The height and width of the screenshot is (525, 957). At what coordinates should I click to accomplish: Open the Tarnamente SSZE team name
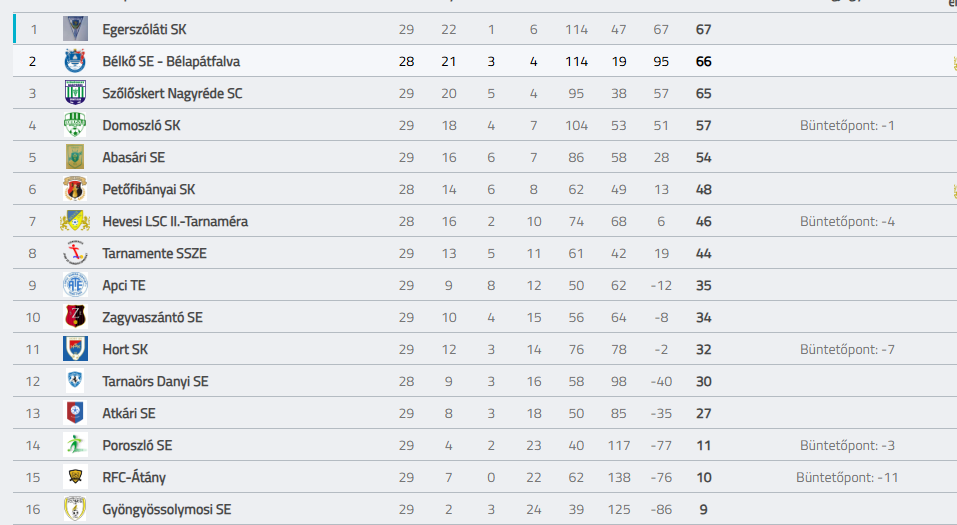pyautogui.click(x=154, y=253)
